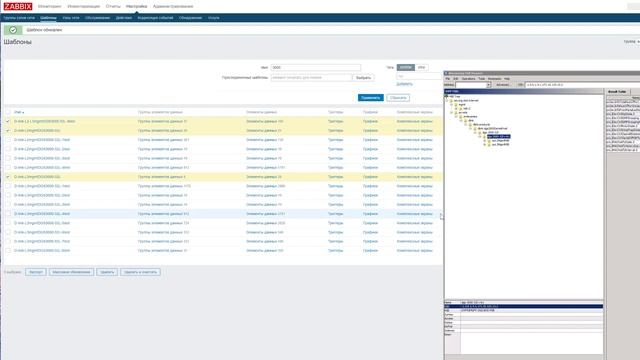Image resolution: width=640 pixels, height=360 pixels.
Task: Open the Инвентаризация menu
Action: [84, 7]
